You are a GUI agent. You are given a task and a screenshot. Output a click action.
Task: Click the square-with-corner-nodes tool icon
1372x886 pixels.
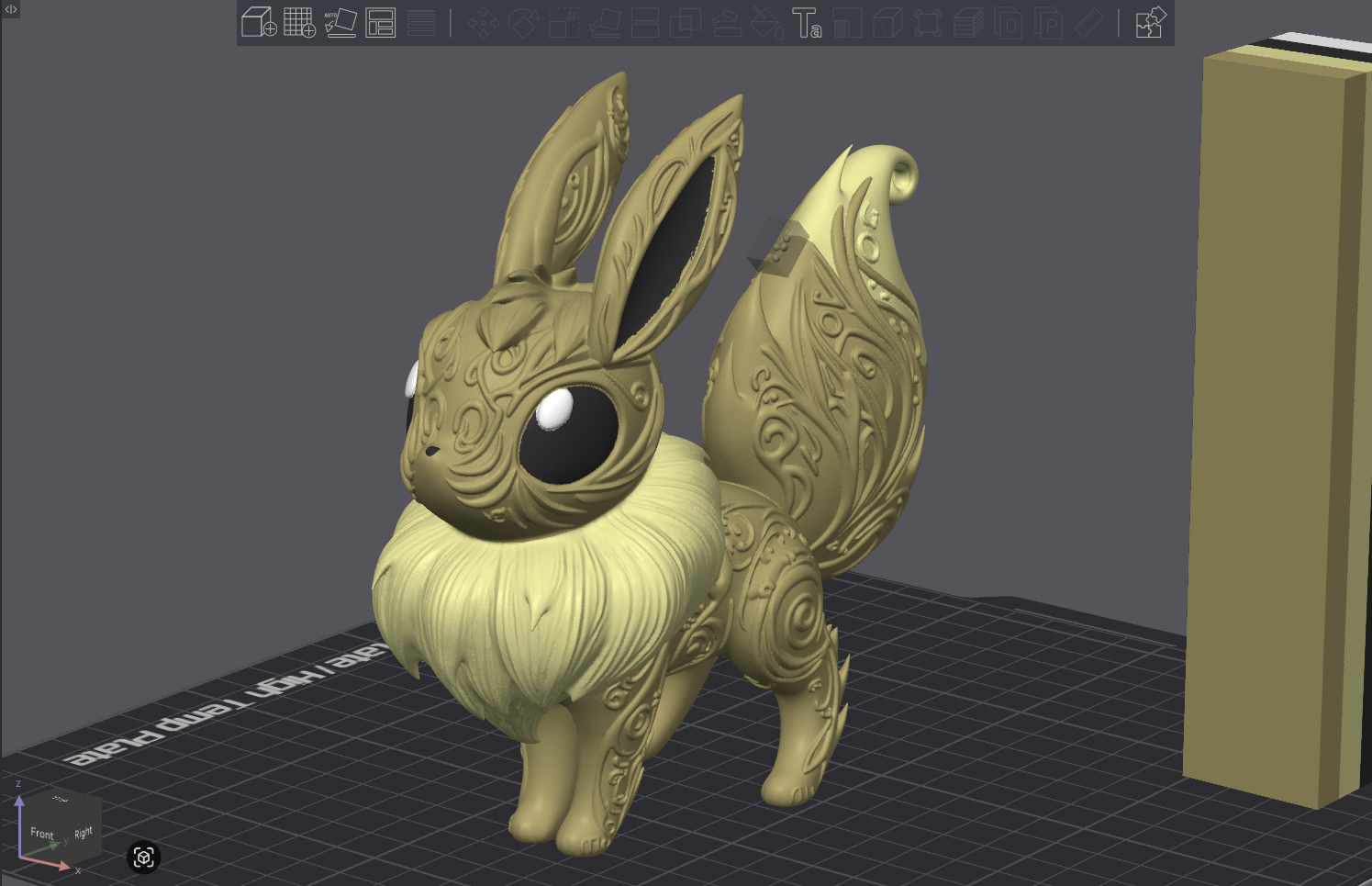point(928,22)
